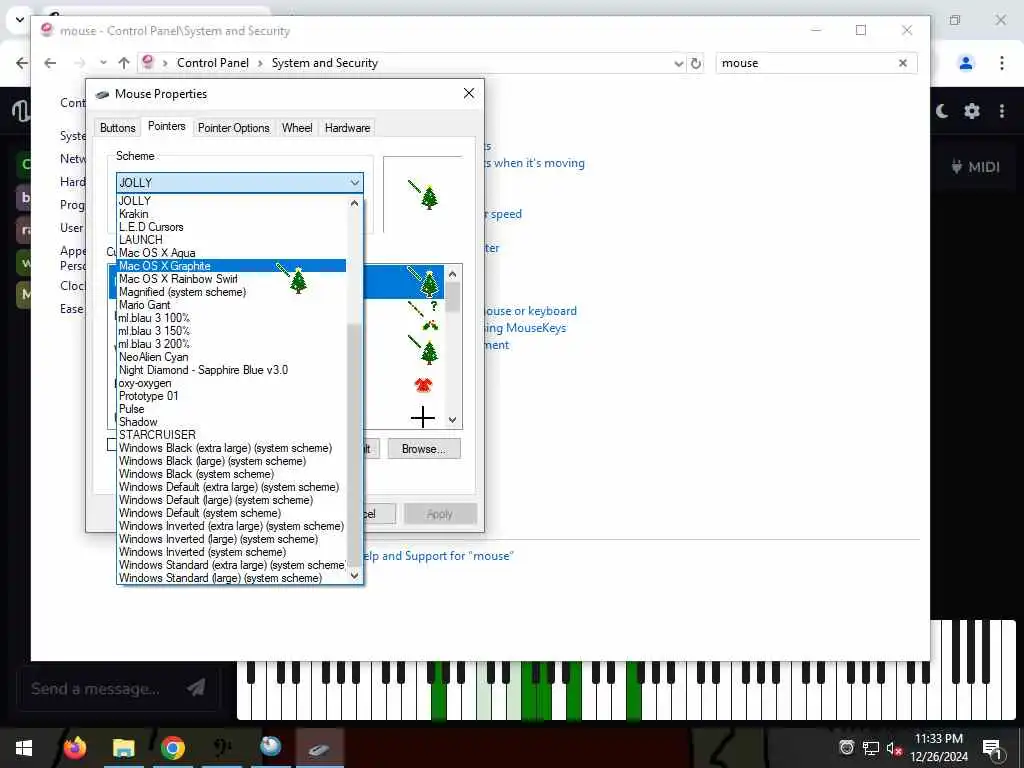Select ml.blau 3 100% scheme
Screen dimensions: 1024x768
(232, 318)
